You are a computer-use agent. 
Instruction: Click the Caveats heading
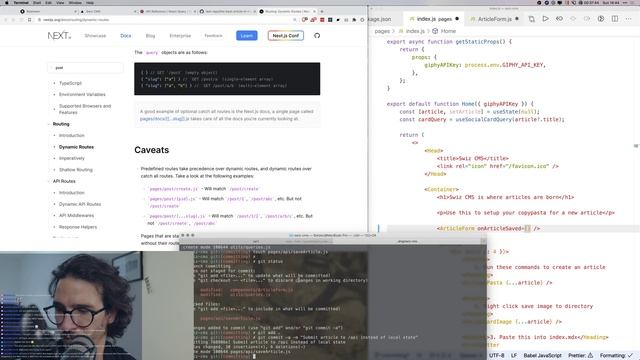[151, 150]
